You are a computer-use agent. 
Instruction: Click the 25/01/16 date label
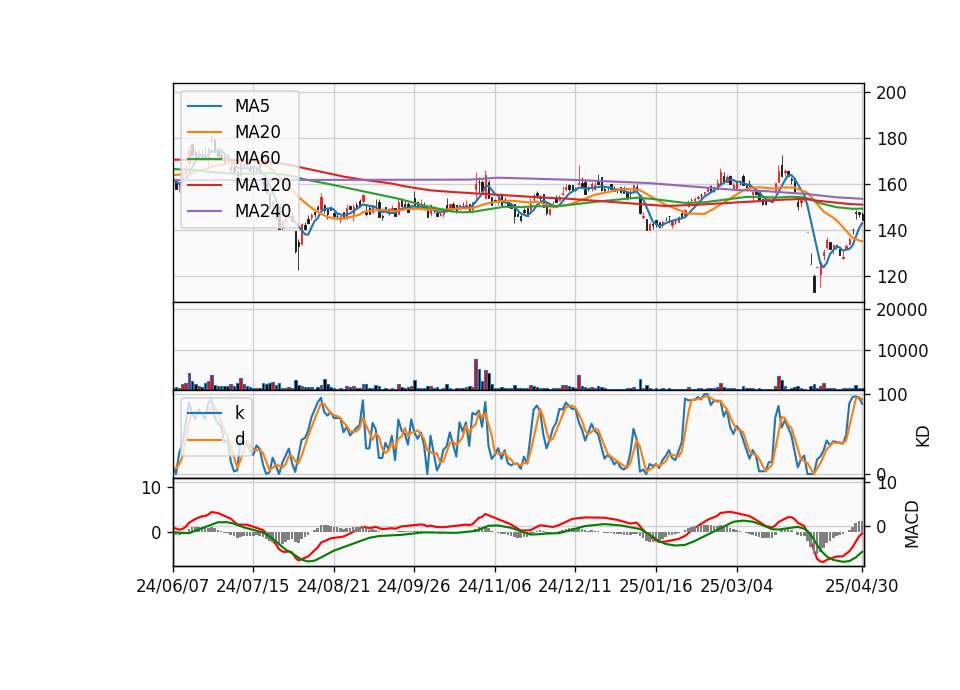(656, 587)
